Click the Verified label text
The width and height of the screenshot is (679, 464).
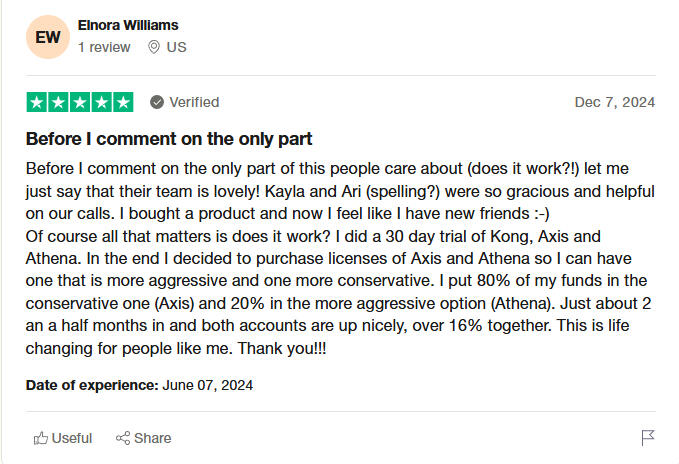(194, 102)
